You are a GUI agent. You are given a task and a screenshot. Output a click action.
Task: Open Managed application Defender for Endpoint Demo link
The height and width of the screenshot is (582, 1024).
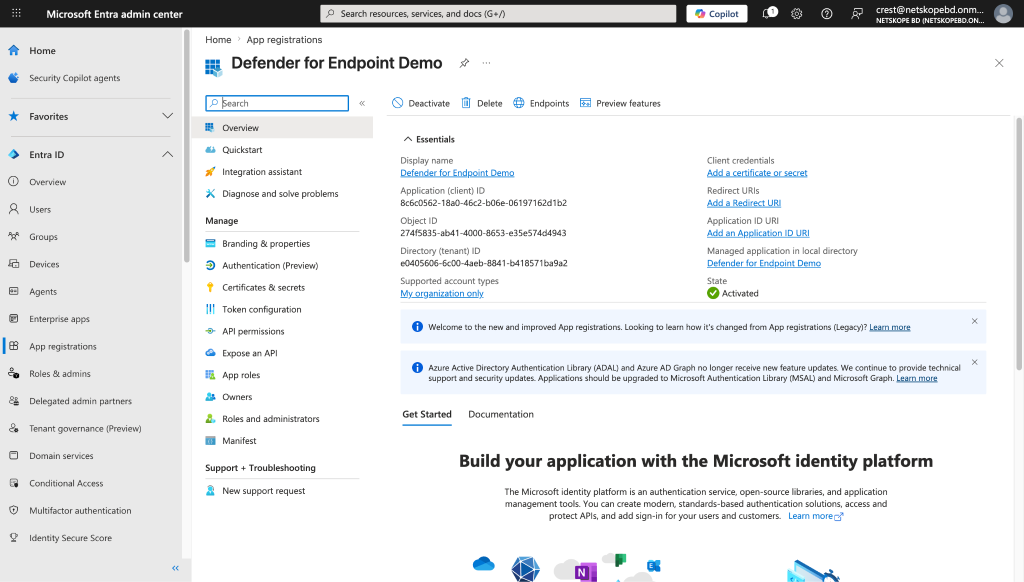(764, 263)
